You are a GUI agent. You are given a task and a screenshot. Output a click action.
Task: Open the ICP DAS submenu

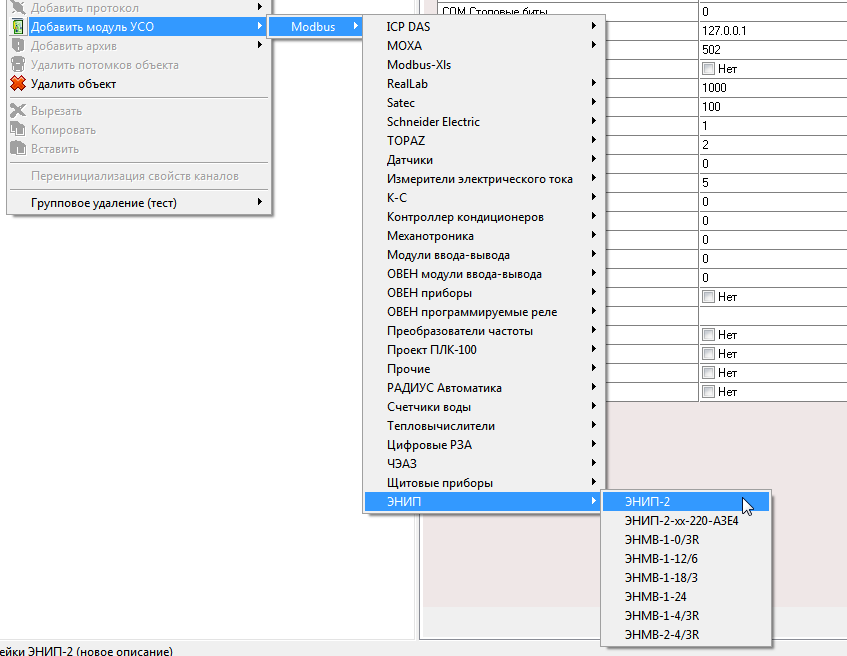tap(485, 26)
